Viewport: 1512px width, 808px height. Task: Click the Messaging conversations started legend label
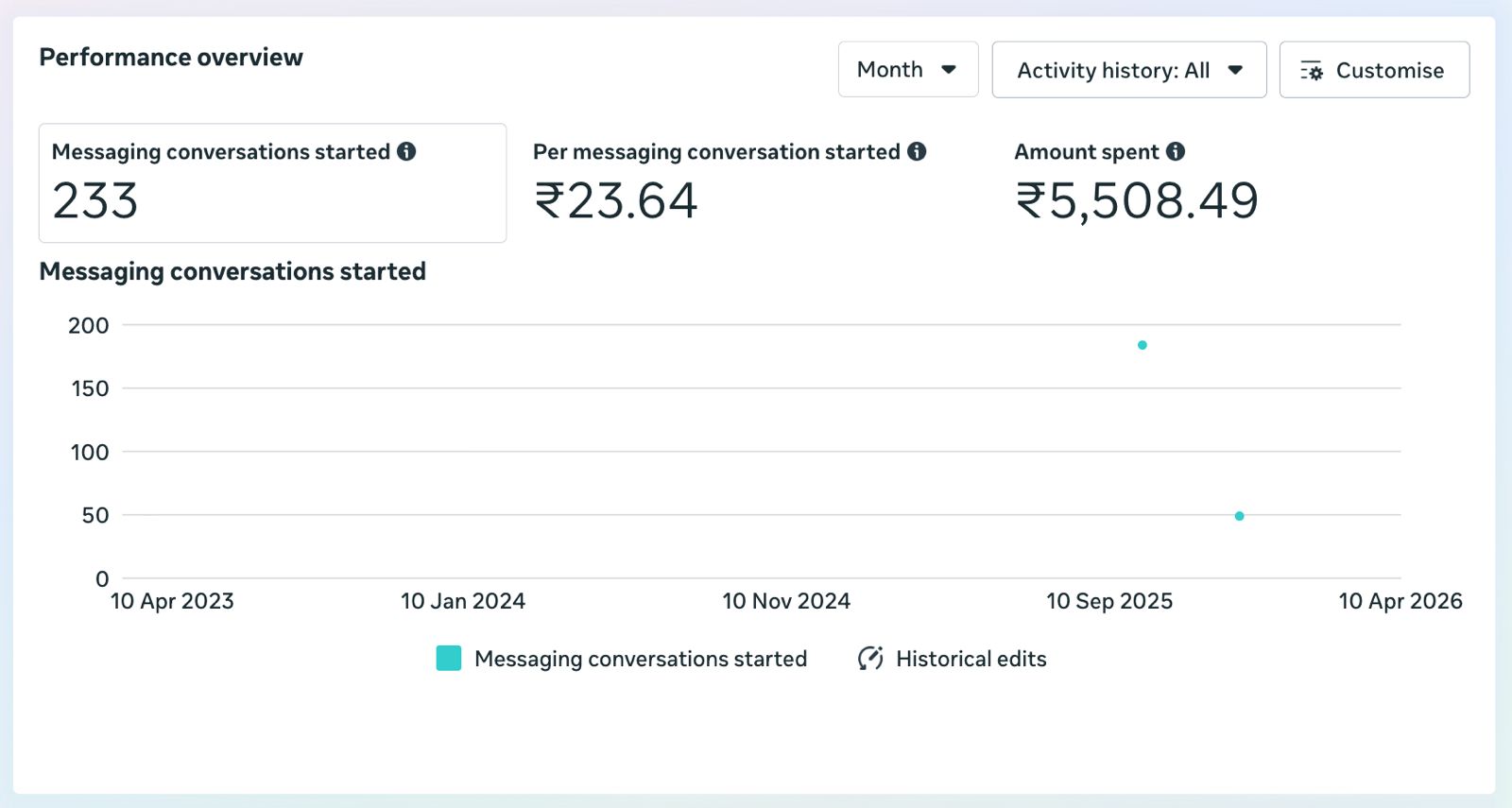(x=641, y=659)
